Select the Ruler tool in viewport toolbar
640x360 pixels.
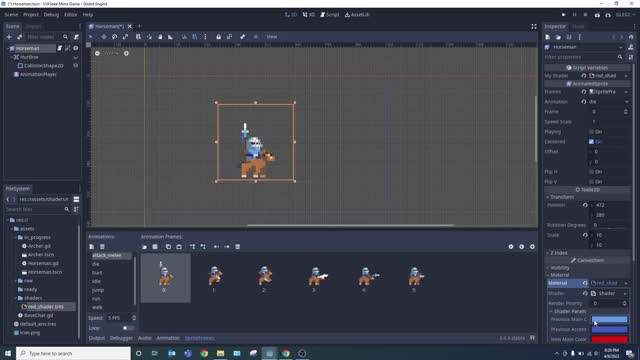171,37
